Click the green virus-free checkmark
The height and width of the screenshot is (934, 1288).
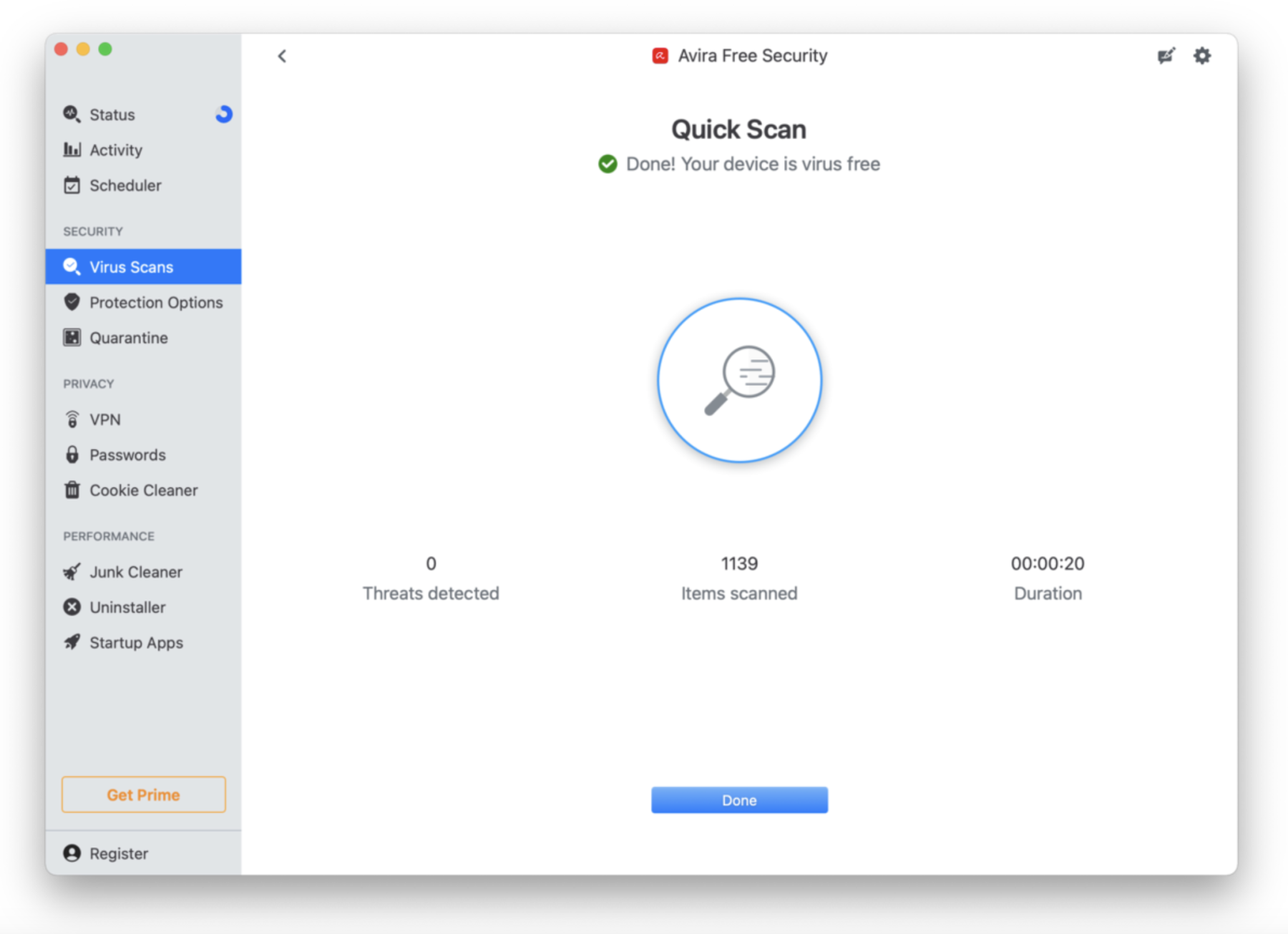607,164
